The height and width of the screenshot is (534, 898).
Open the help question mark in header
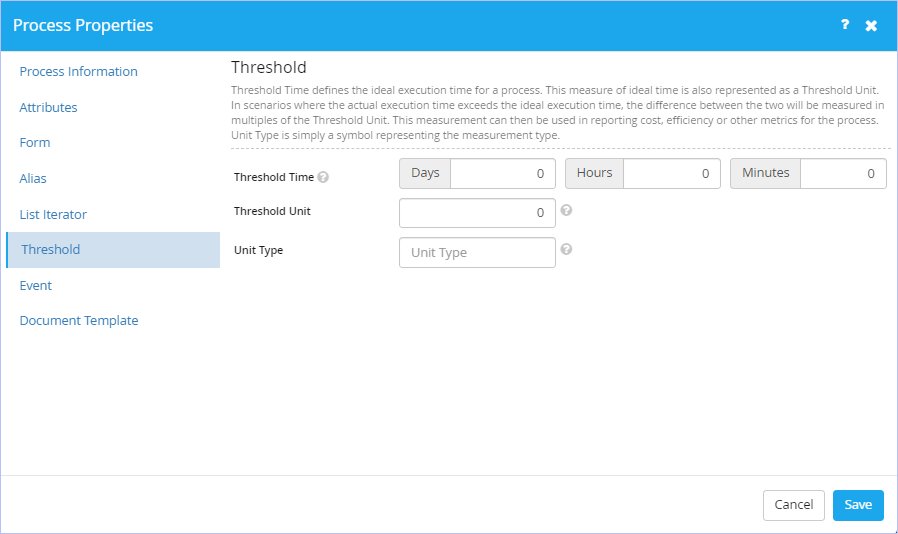(845, 25)
